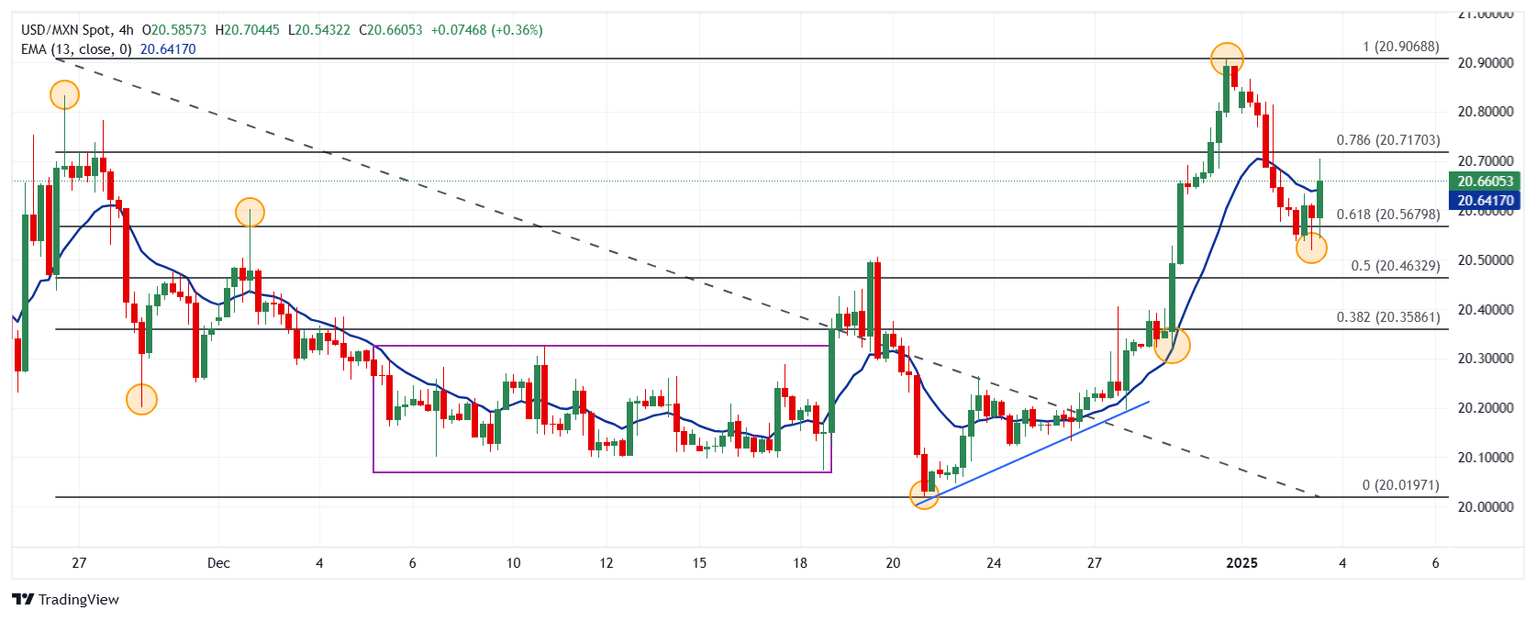Select the orange circle at the 20.90688 peak
Screen dimensions: 1536x619
[1227, 58]
